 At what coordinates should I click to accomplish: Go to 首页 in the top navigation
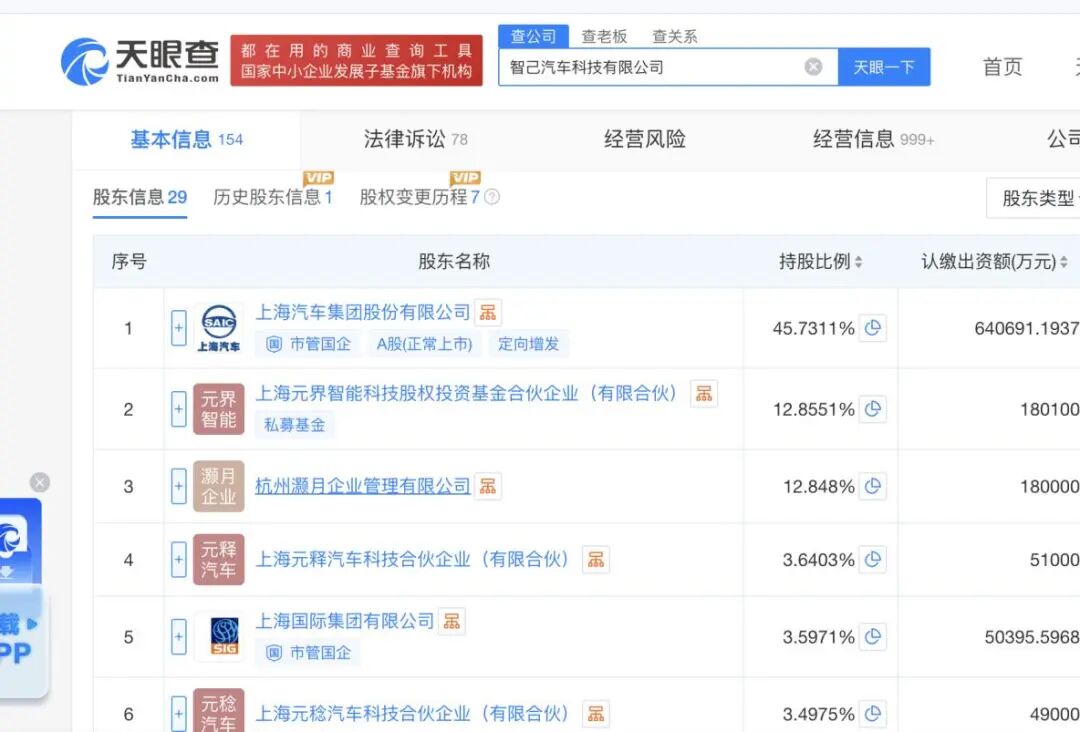click(x=1002, y=67)
